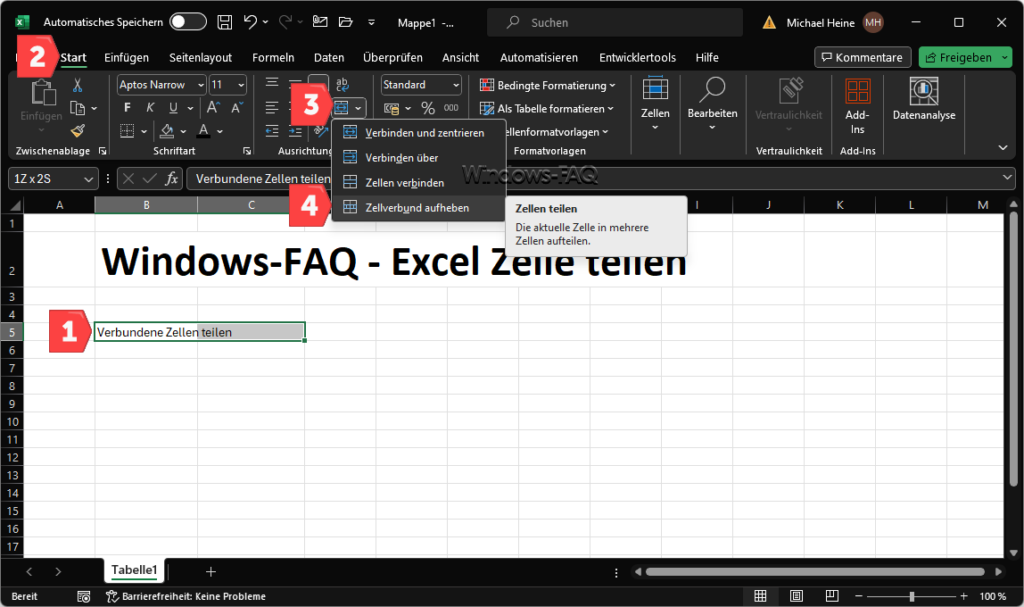Click the Thousands separator 000 icon
The image size is (1024, 607).
coord(451,108)
